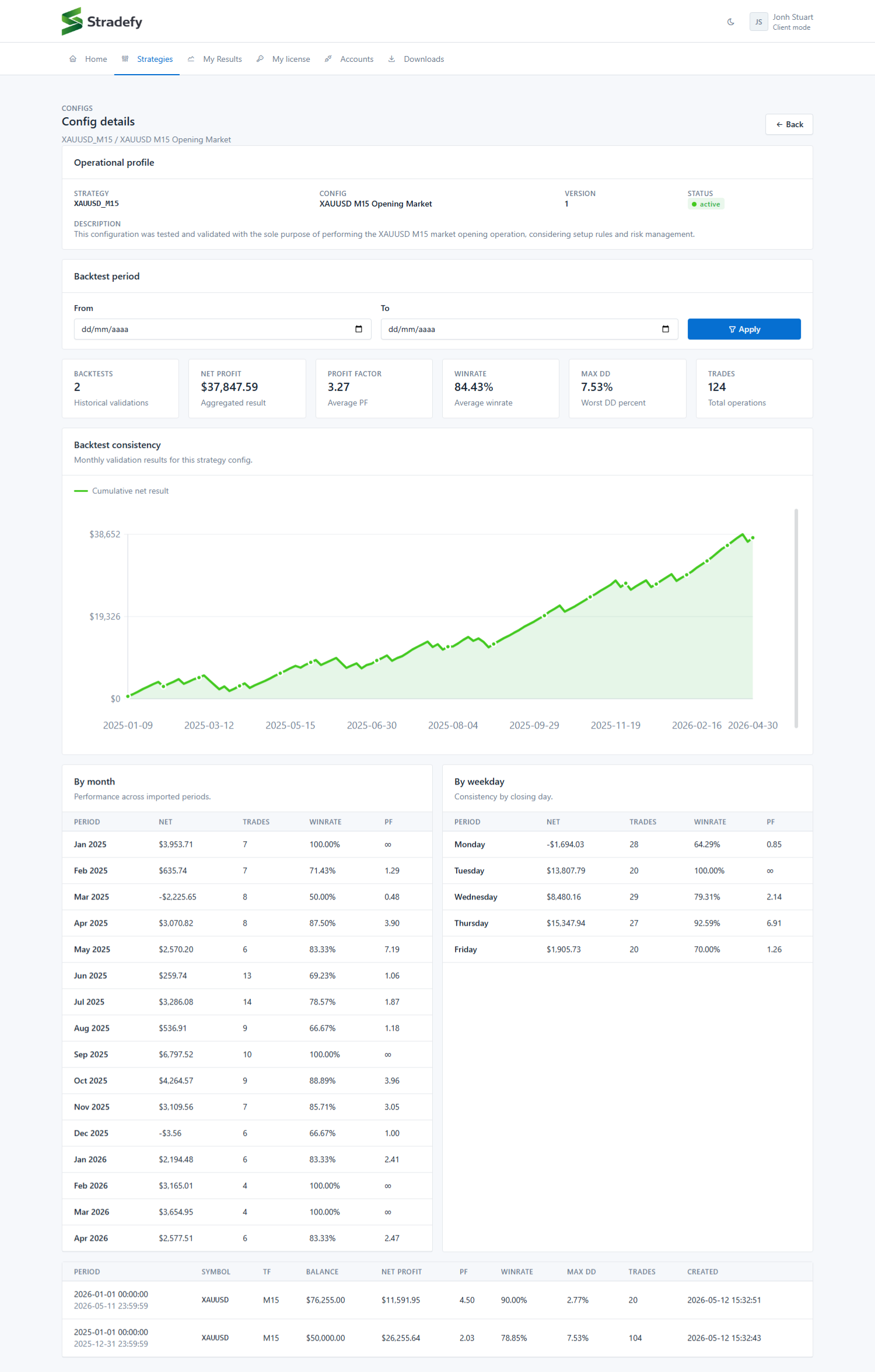Click the $38,652 y-axis label
875x1372 pixels.
104,534
